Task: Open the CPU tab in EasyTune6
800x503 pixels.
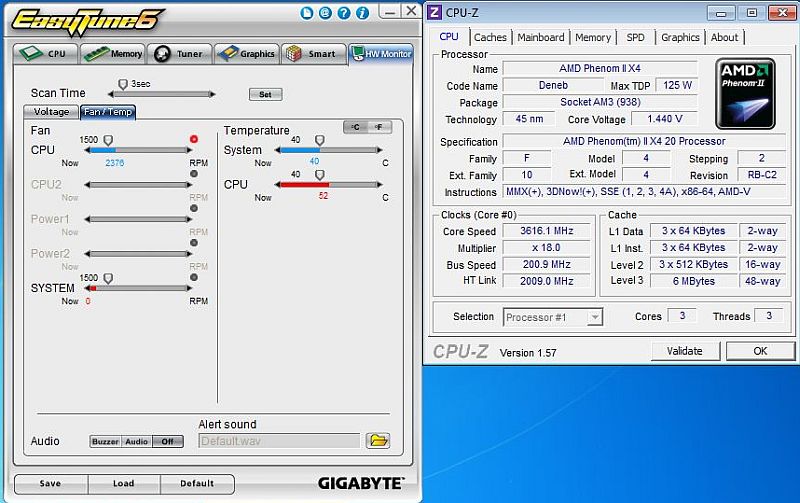Action: point(45,54)
